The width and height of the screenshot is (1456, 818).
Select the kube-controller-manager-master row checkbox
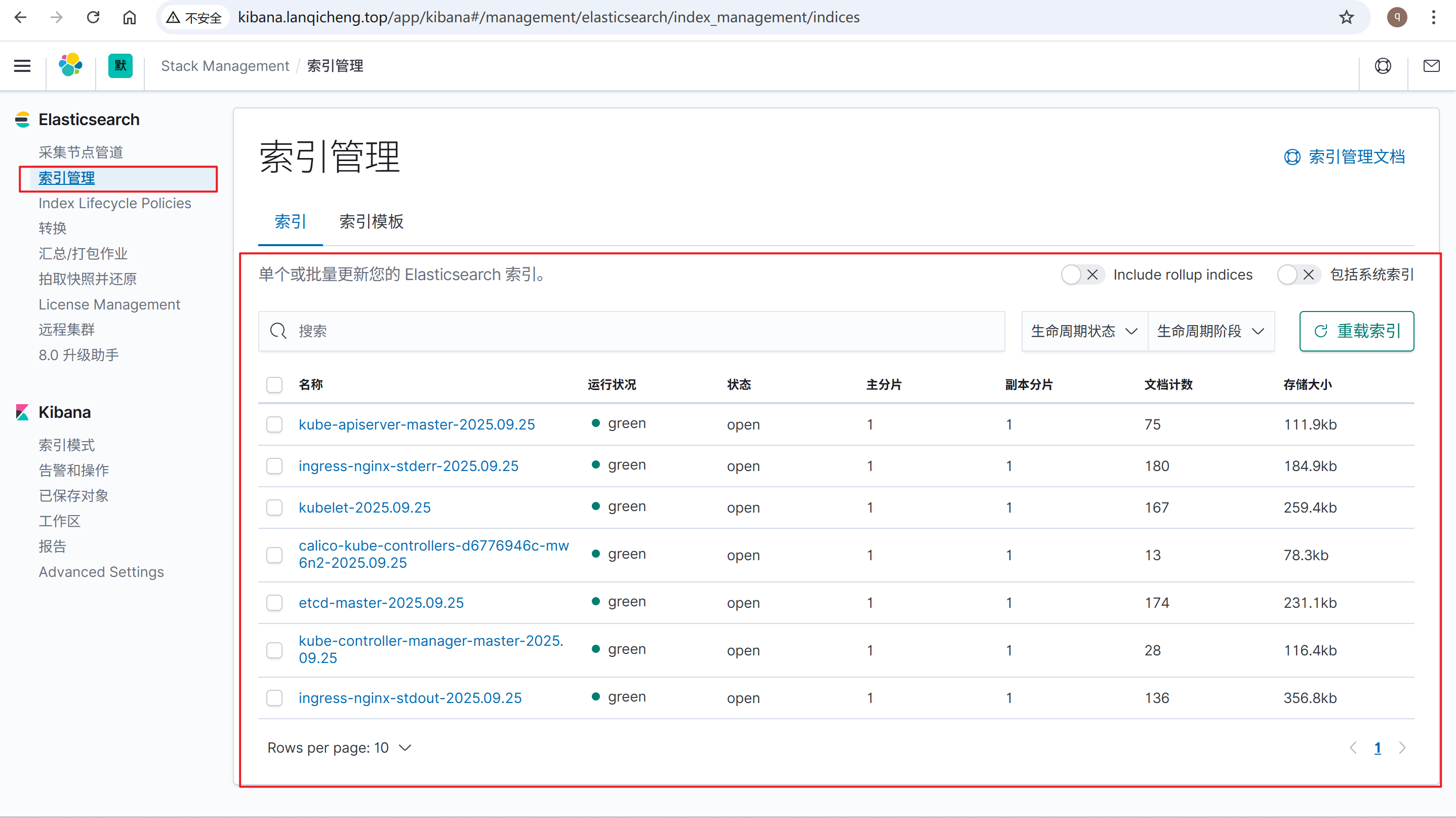coord(275,651)
